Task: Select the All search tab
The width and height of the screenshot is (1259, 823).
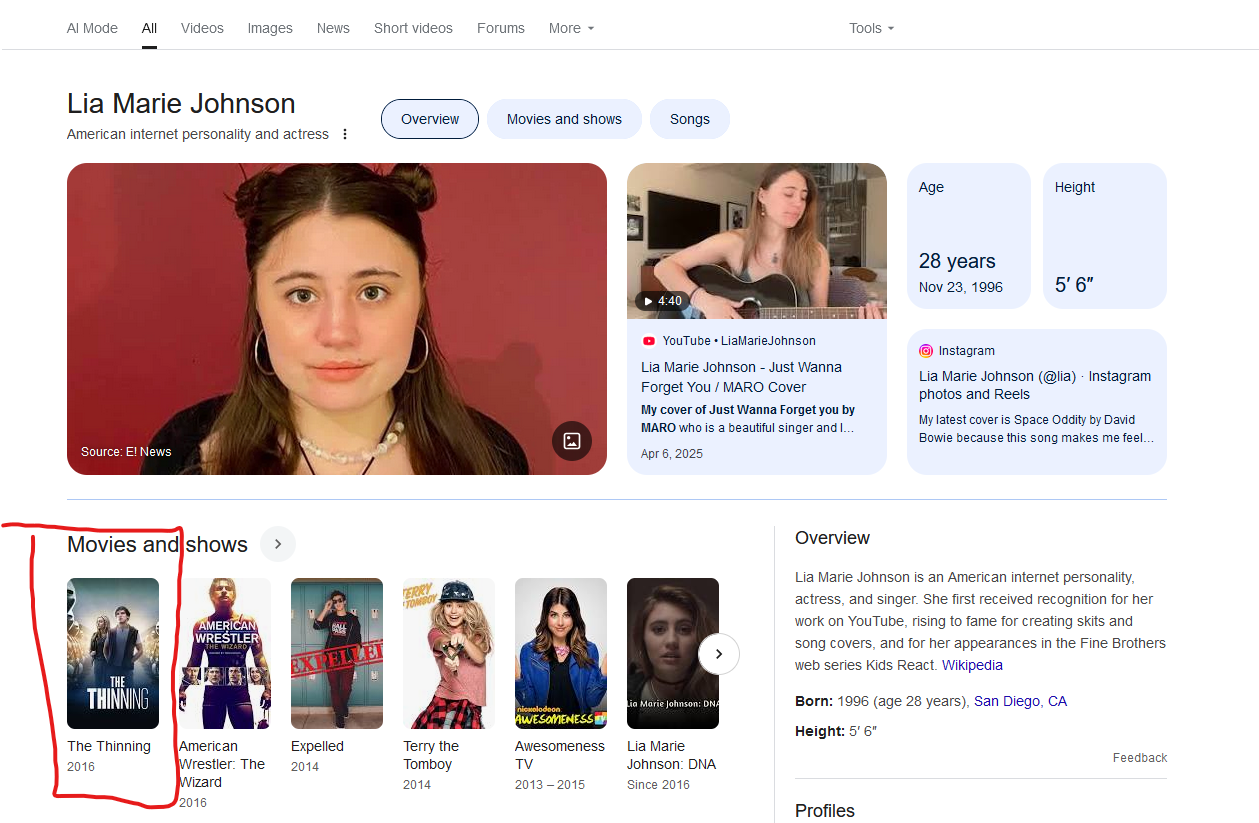Action: point(149,28)
